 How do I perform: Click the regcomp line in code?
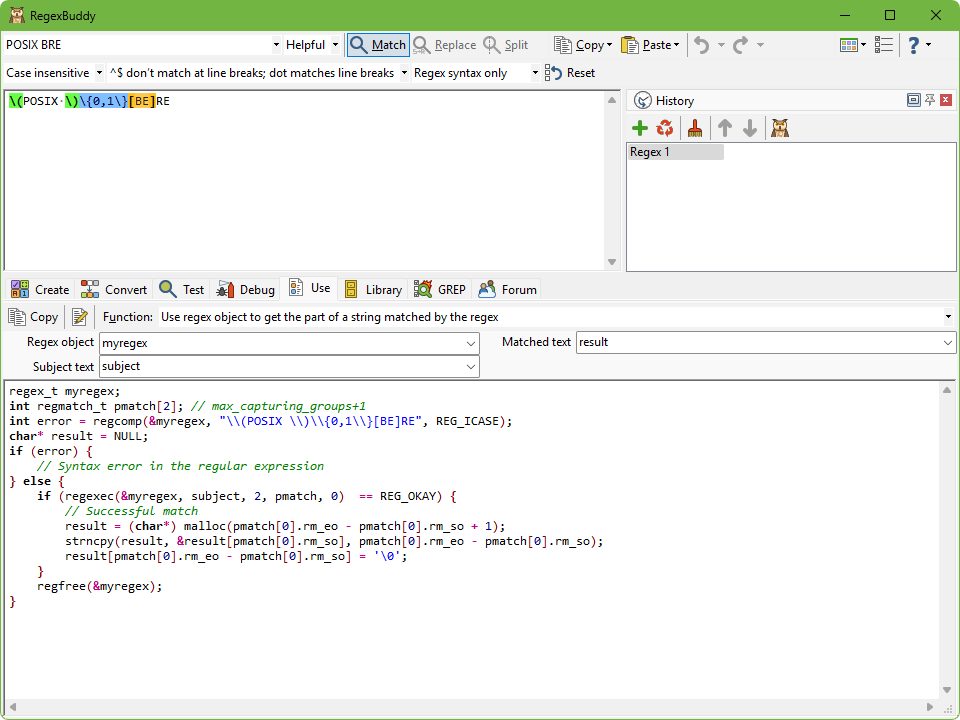(261, 421)
